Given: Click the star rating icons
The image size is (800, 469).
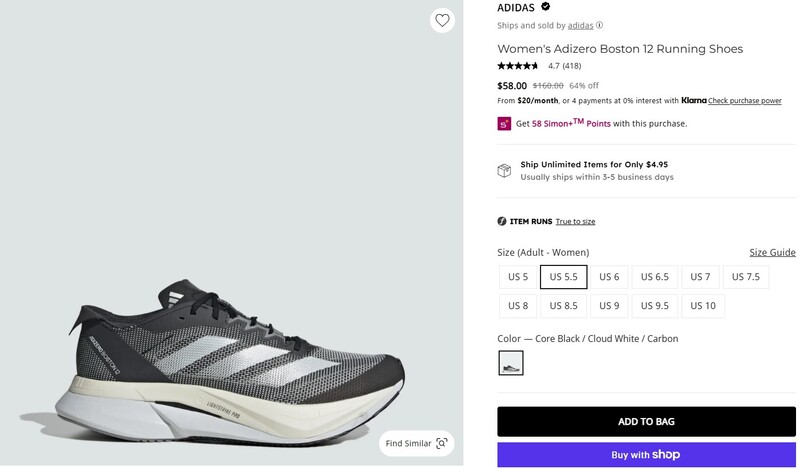Looking at the screenshot, I should coord(518,66).
